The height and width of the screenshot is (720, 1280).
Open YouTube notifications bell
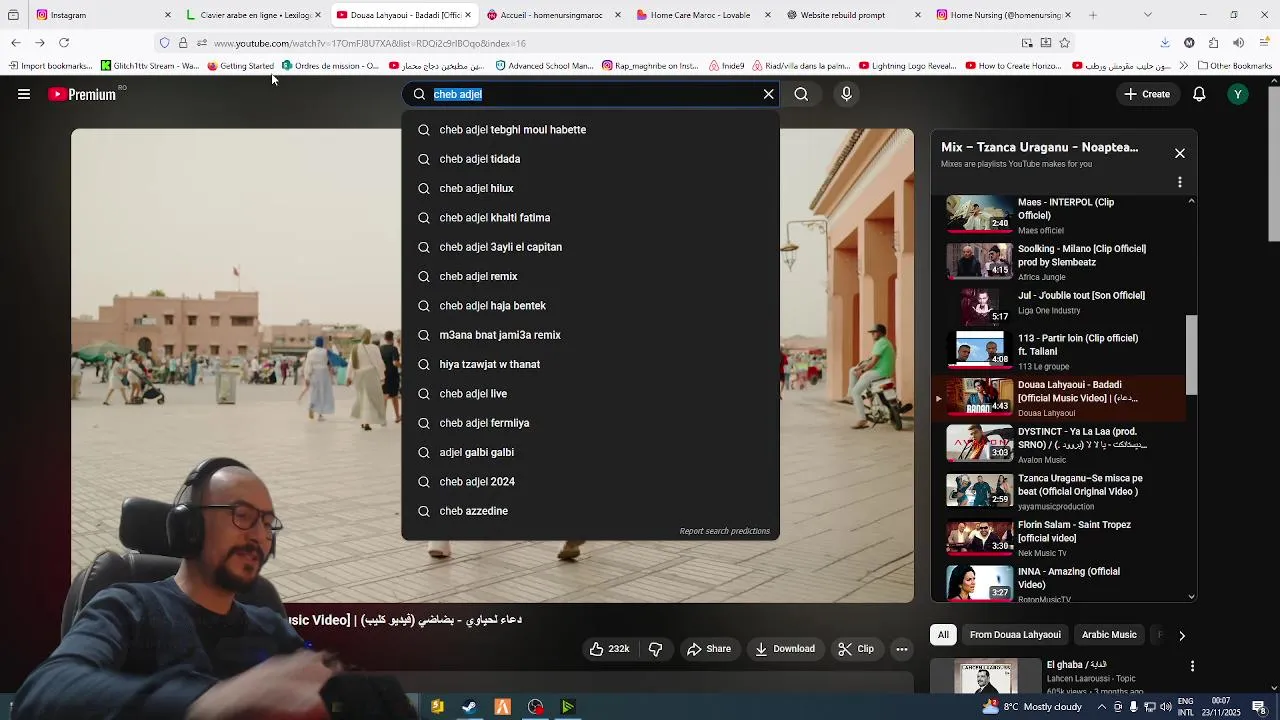tap(1199, 94)
